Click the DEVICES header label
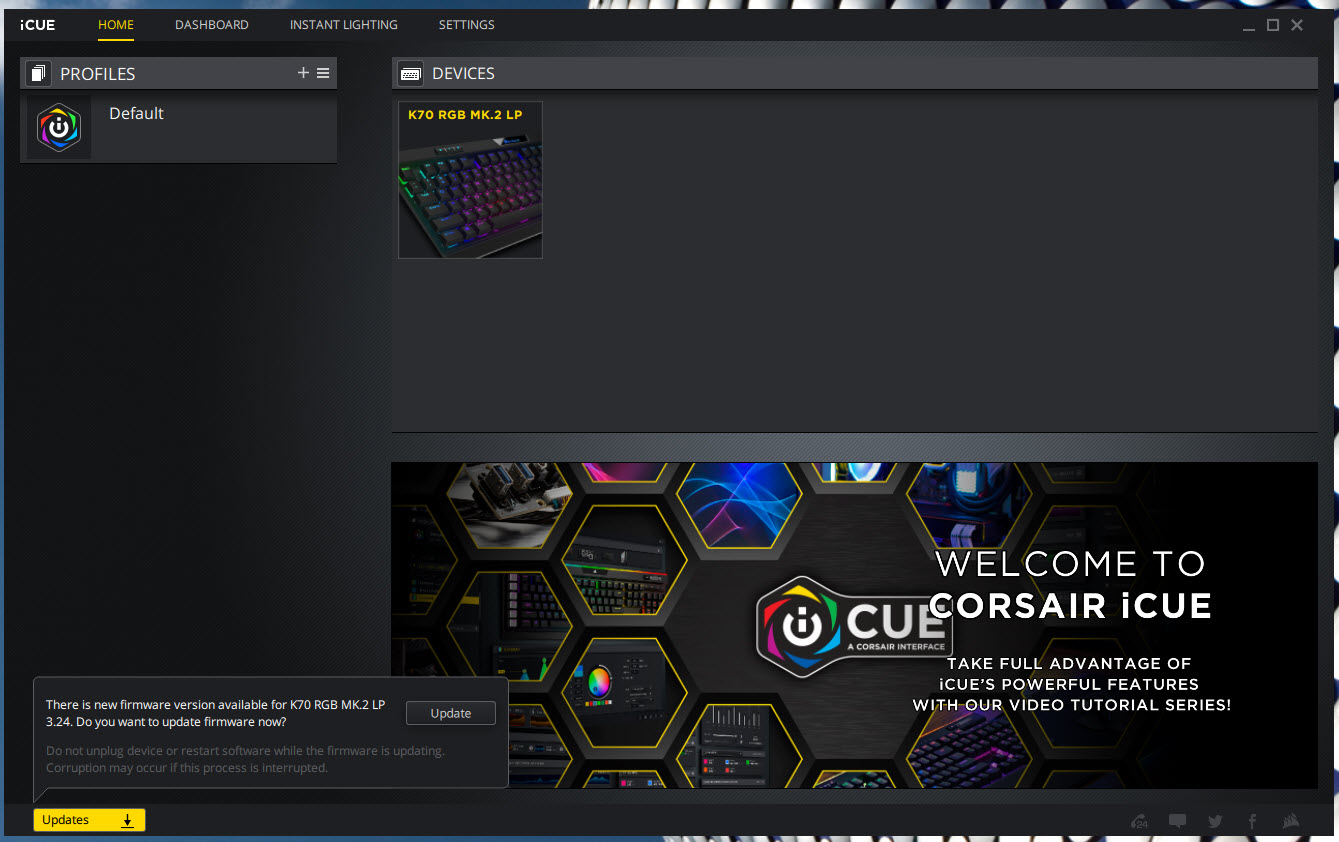Image resolution: width=1339 pixels, height=842 pixels. 463,74
